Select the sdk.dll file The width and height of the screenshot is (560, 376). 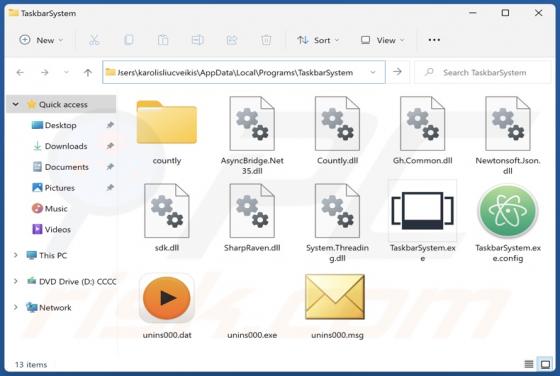click(167, 211)
